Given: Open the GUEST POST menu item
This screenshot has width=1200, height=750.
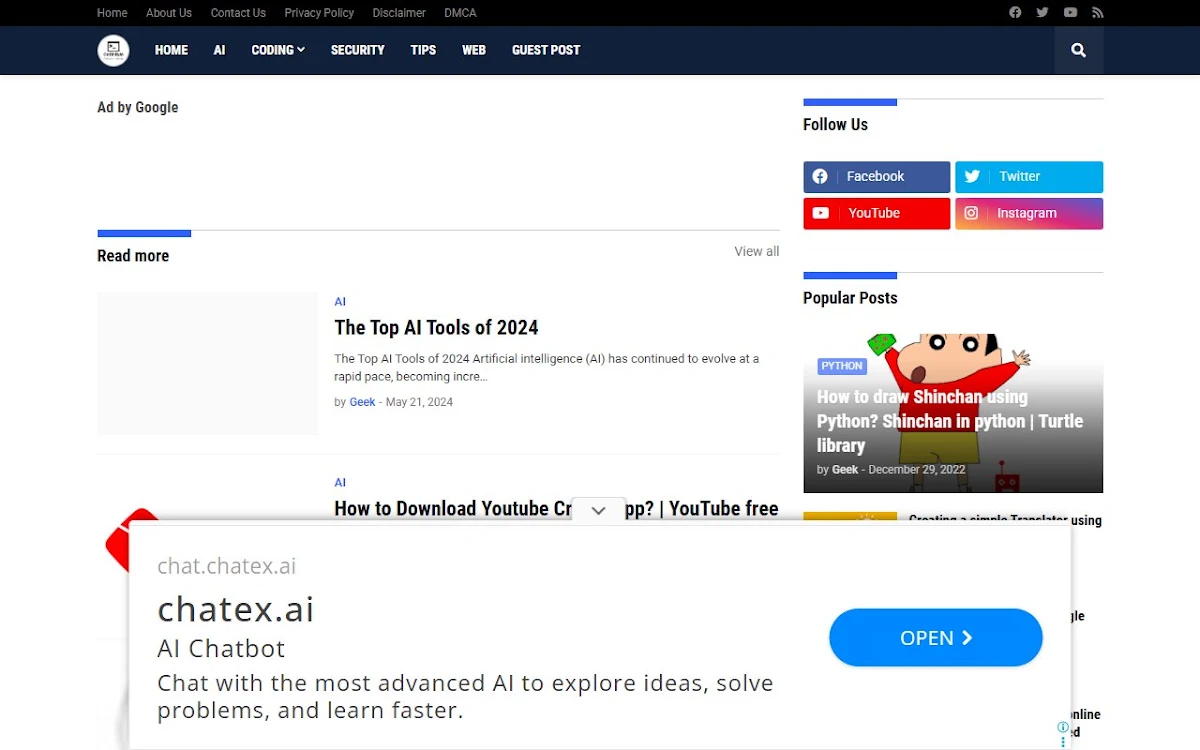Looking at the screenshot, I should point(546,50).
